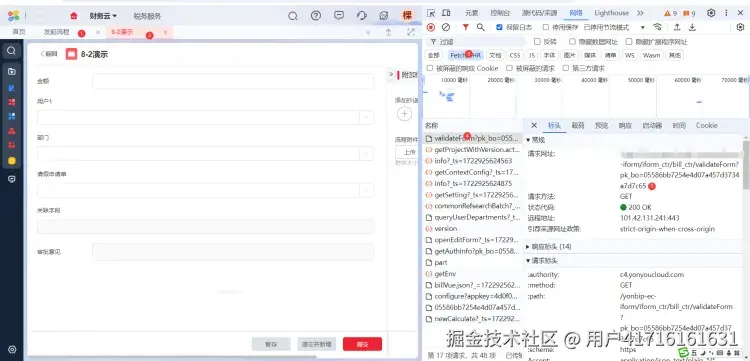The width and height of the screenshot is (750, 361).
Task: Switch to the 发起流程 page tab
Action: coord(56,32)
